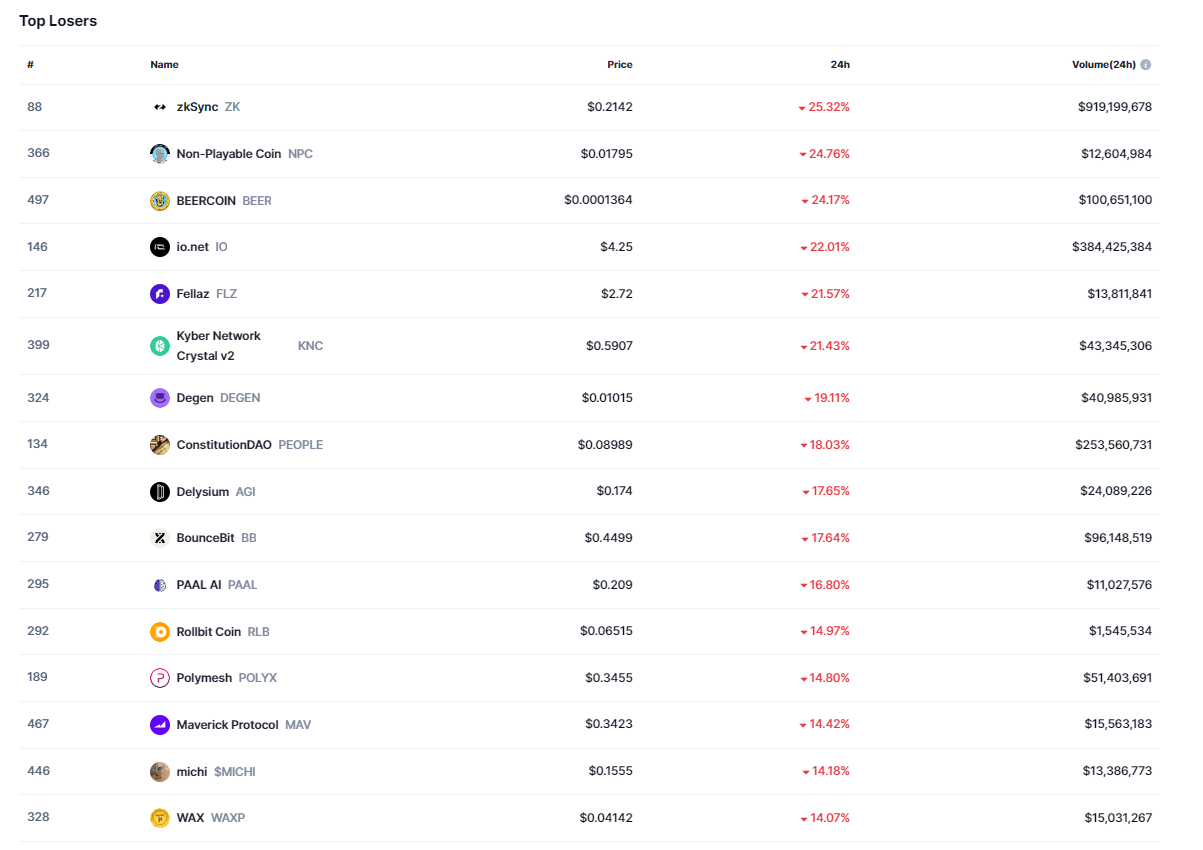This screenshot has width=1203, height=850.
Task: Open the BounceBit coin link
Action: coord(205,538)
